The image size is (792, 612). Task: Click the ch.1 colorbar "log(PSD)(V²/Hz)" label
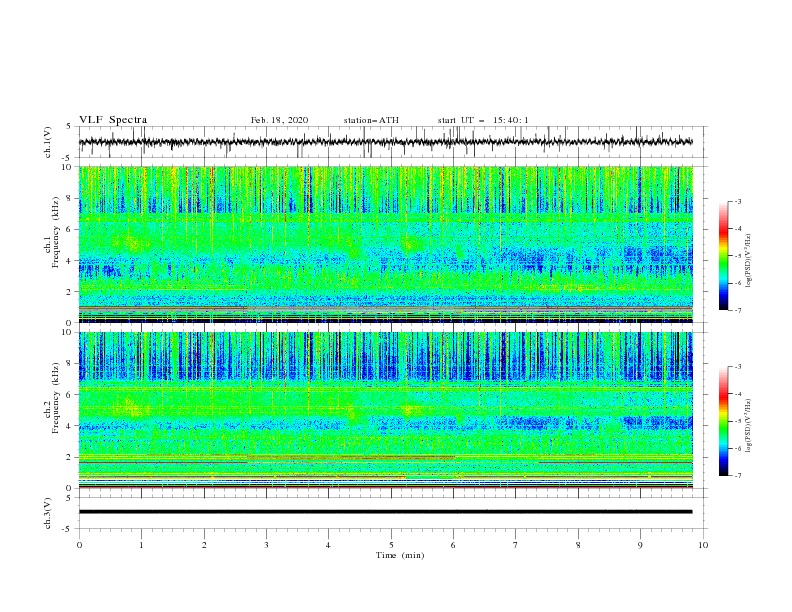pyautogui.click(x=749, y=261)
